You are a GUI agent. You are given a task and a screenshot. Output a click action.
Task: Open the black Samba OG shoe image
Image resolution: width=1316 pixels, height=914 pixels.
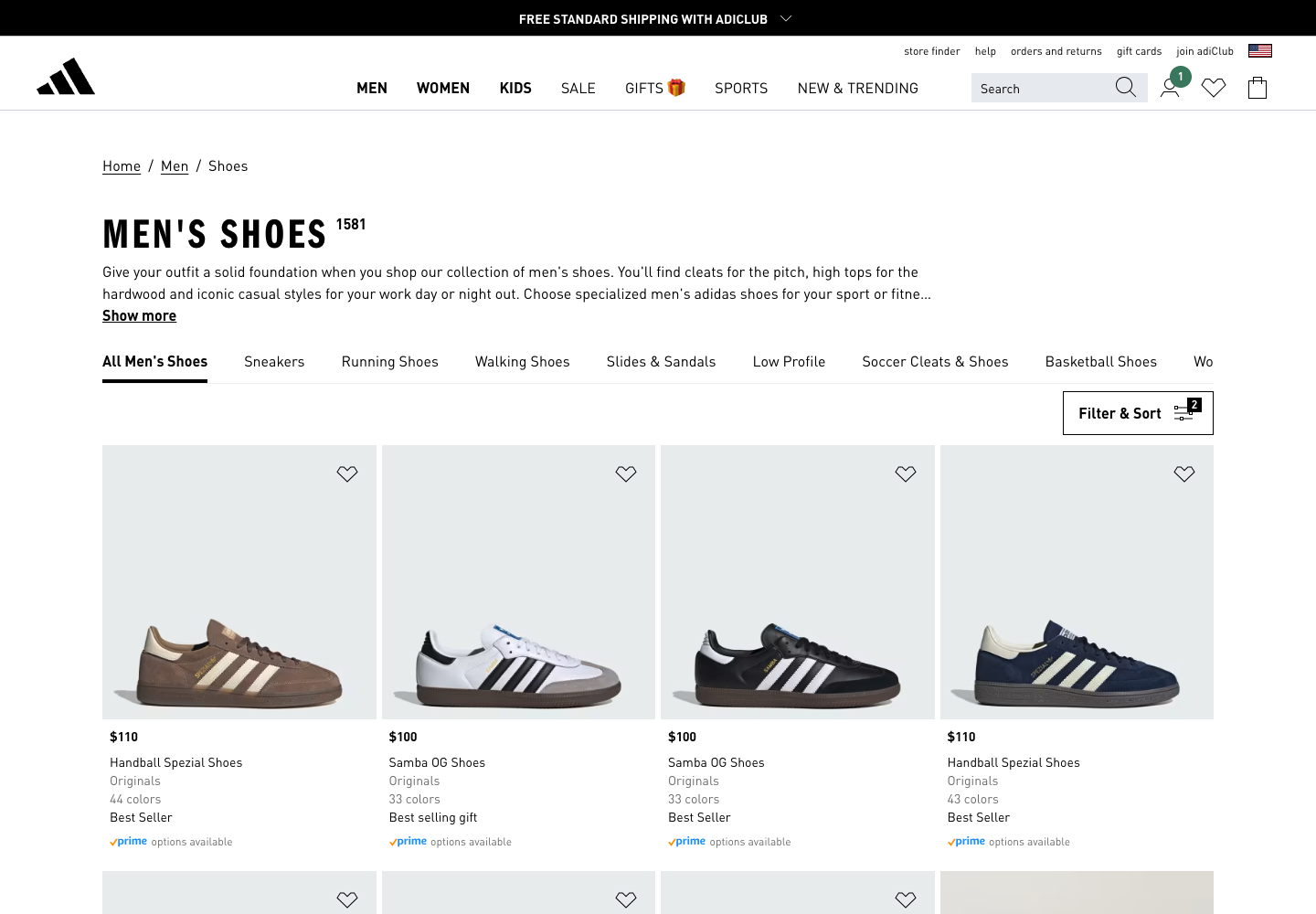(798, 582)
